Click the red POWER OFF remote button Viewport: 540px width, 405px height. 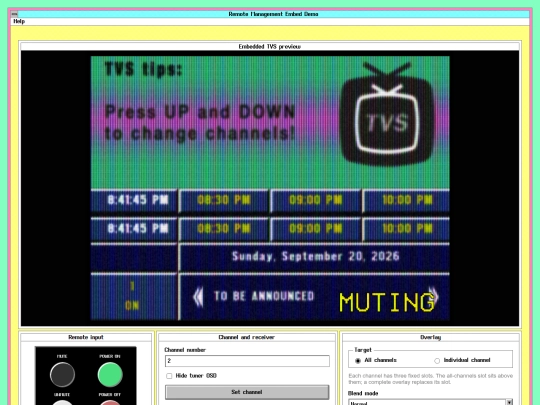pos(110,403)
